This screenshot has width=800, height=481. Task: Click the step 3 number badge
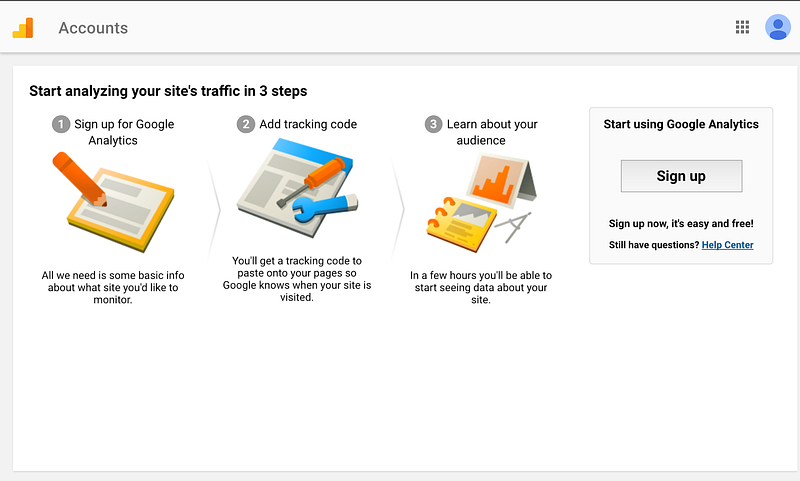(x=433, y=124)
